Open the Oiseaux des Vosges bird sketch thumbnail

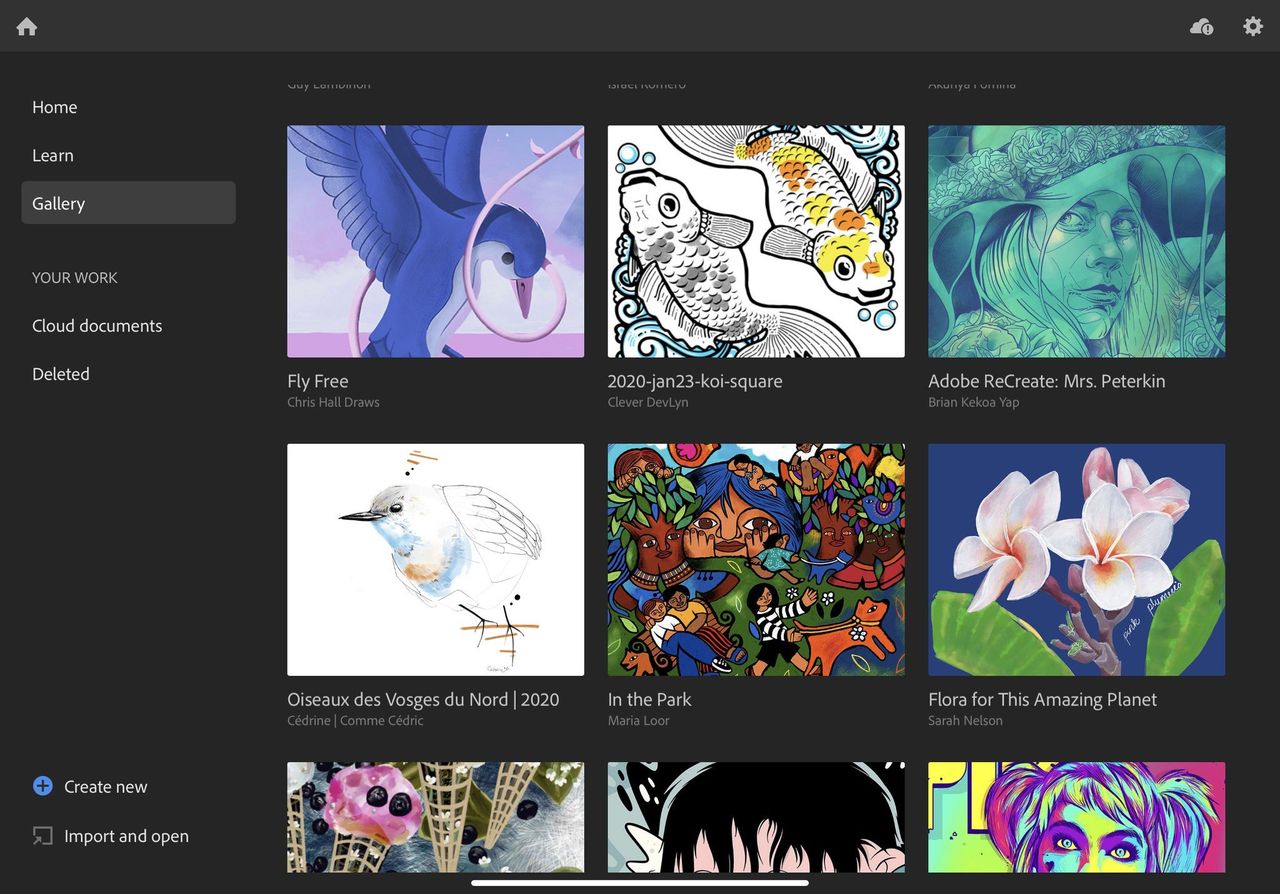pyautogui.click(x=435, y=560)
